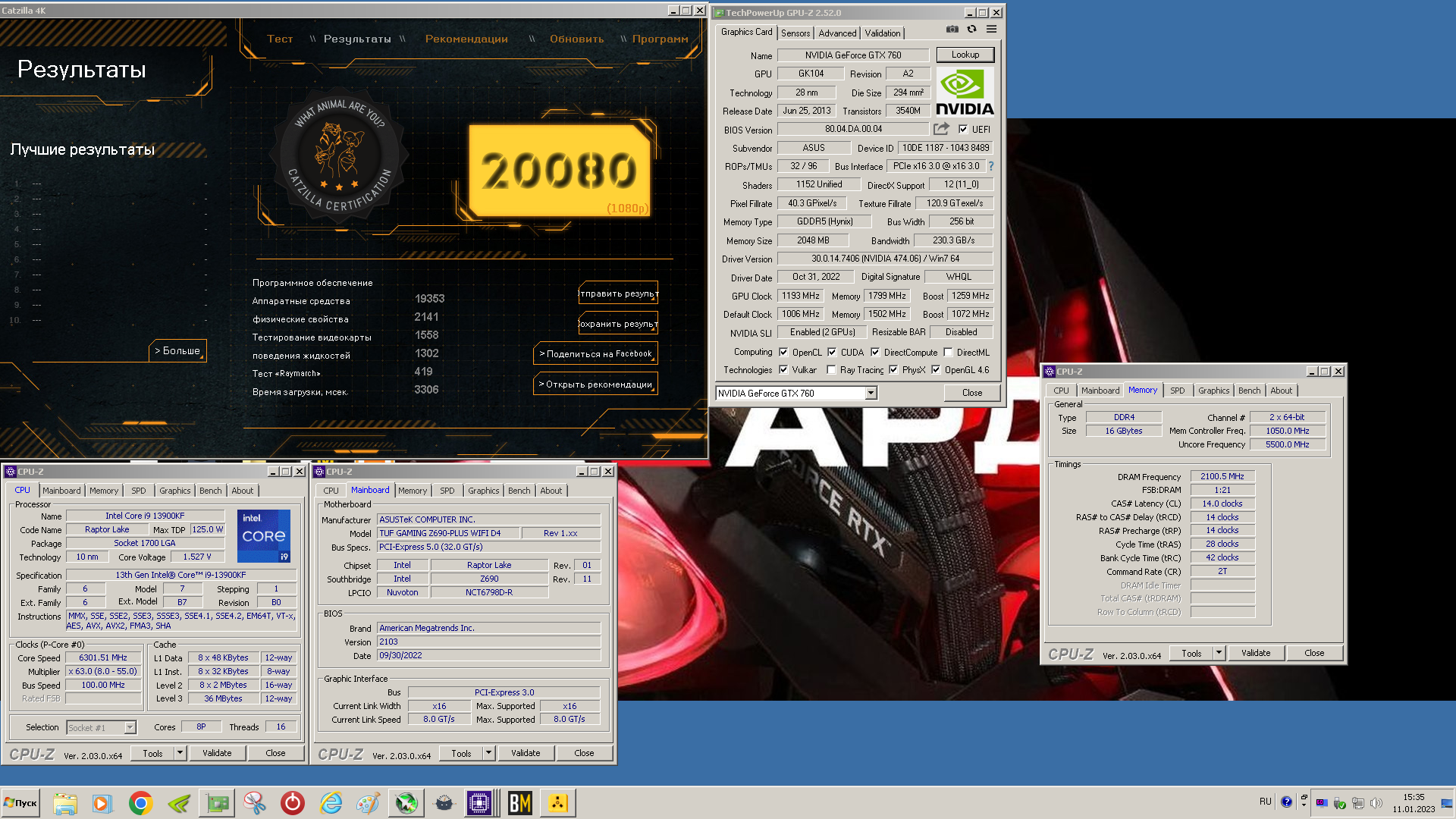Open the volume speaker tray icon

click(1376, 803)
